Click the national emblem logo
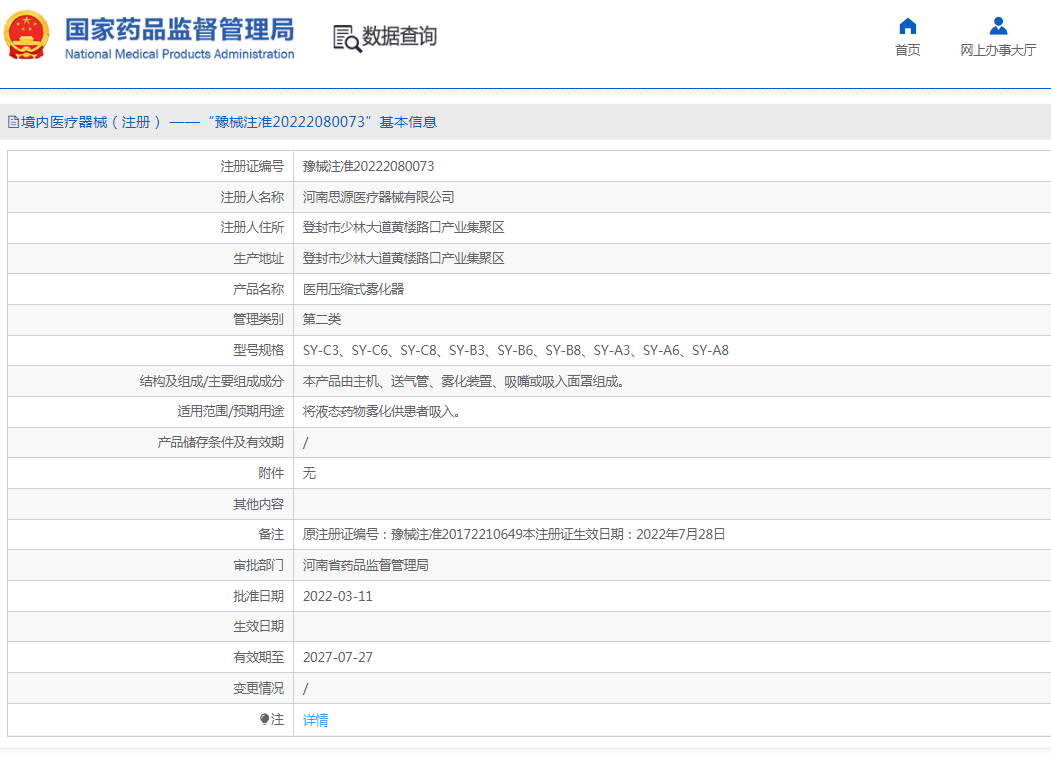 [27, 36]
